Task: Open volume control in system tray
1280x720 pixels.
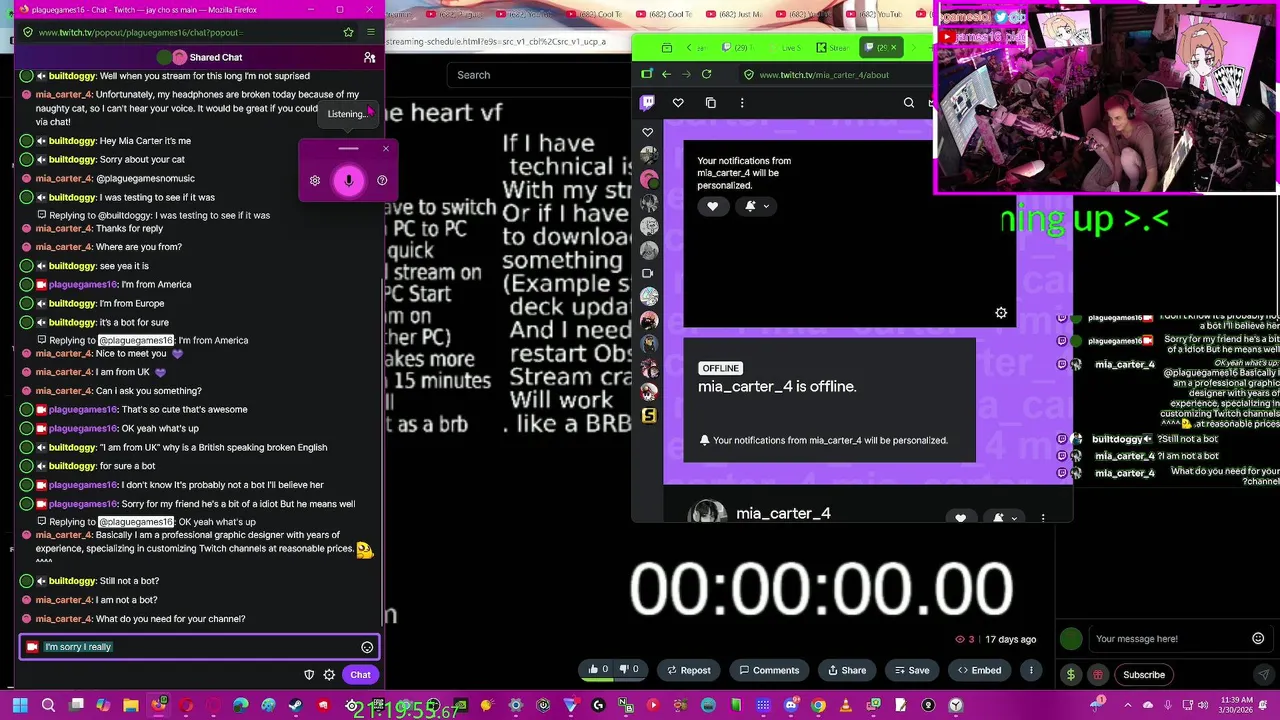Action: pyautogui.click(x=1203, y=706)
